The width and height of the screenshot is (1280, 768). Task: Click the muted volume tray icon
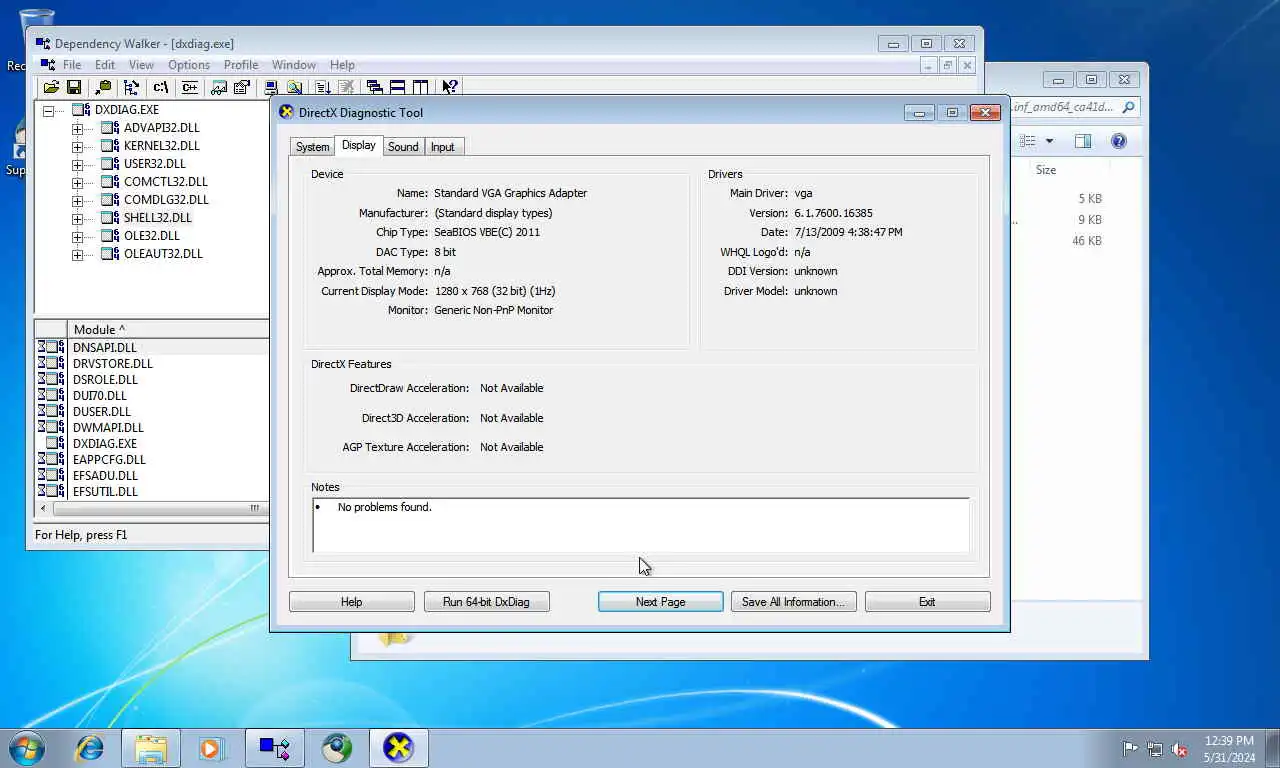(1180, 749)
